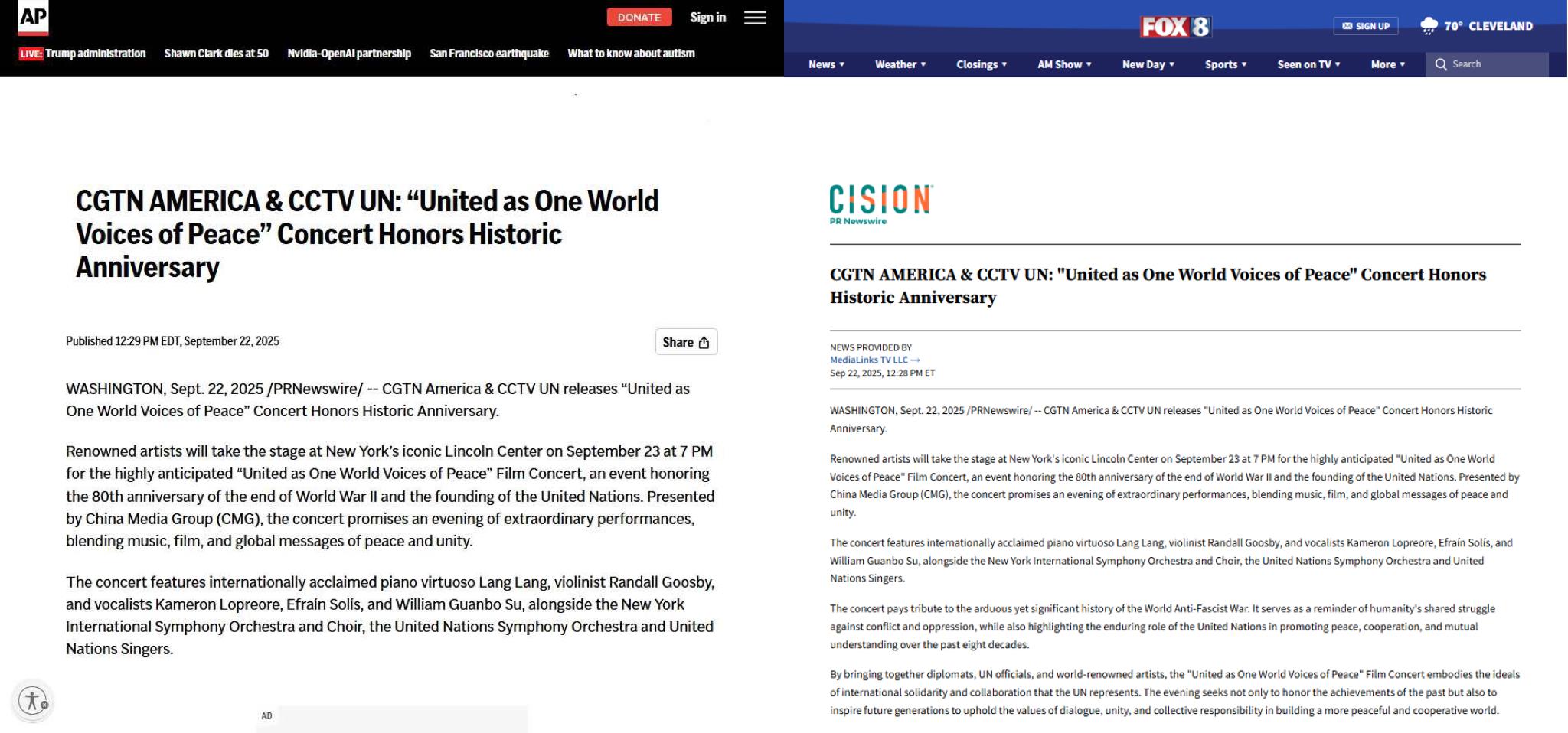Expand the Seen on TV menu
1568x733 pixels.
[1308, 64]
